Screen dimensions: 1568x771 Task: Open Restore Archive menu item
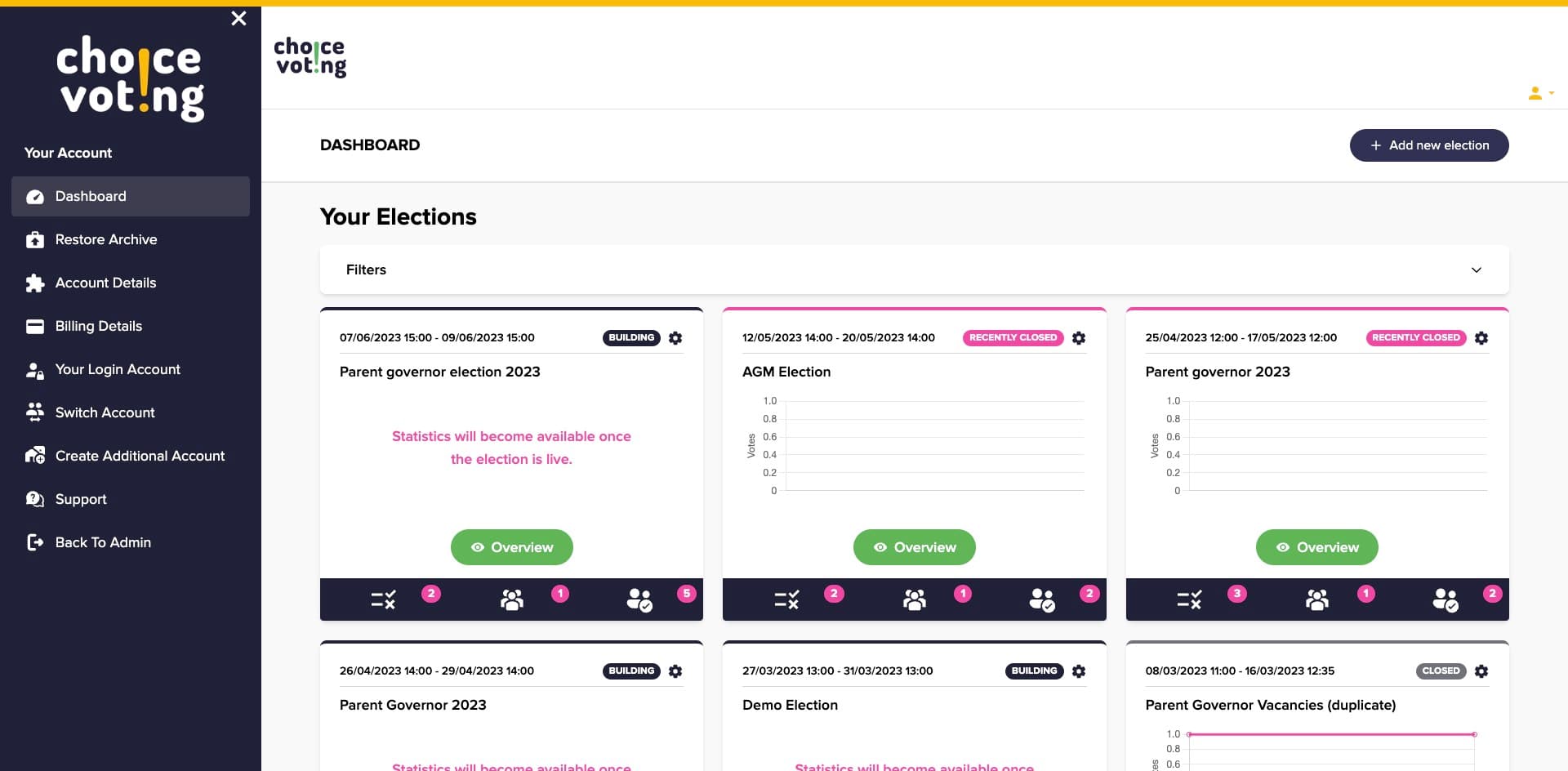(131, 240)
